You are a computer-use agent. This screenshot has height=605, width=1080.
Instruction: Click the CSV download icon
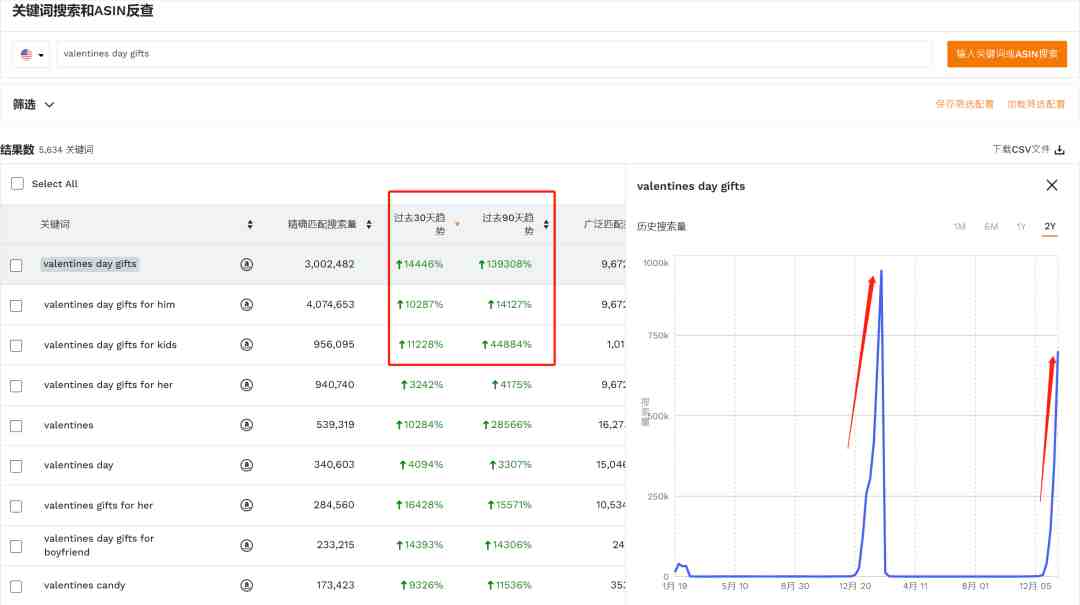[x=1059, y=150]
